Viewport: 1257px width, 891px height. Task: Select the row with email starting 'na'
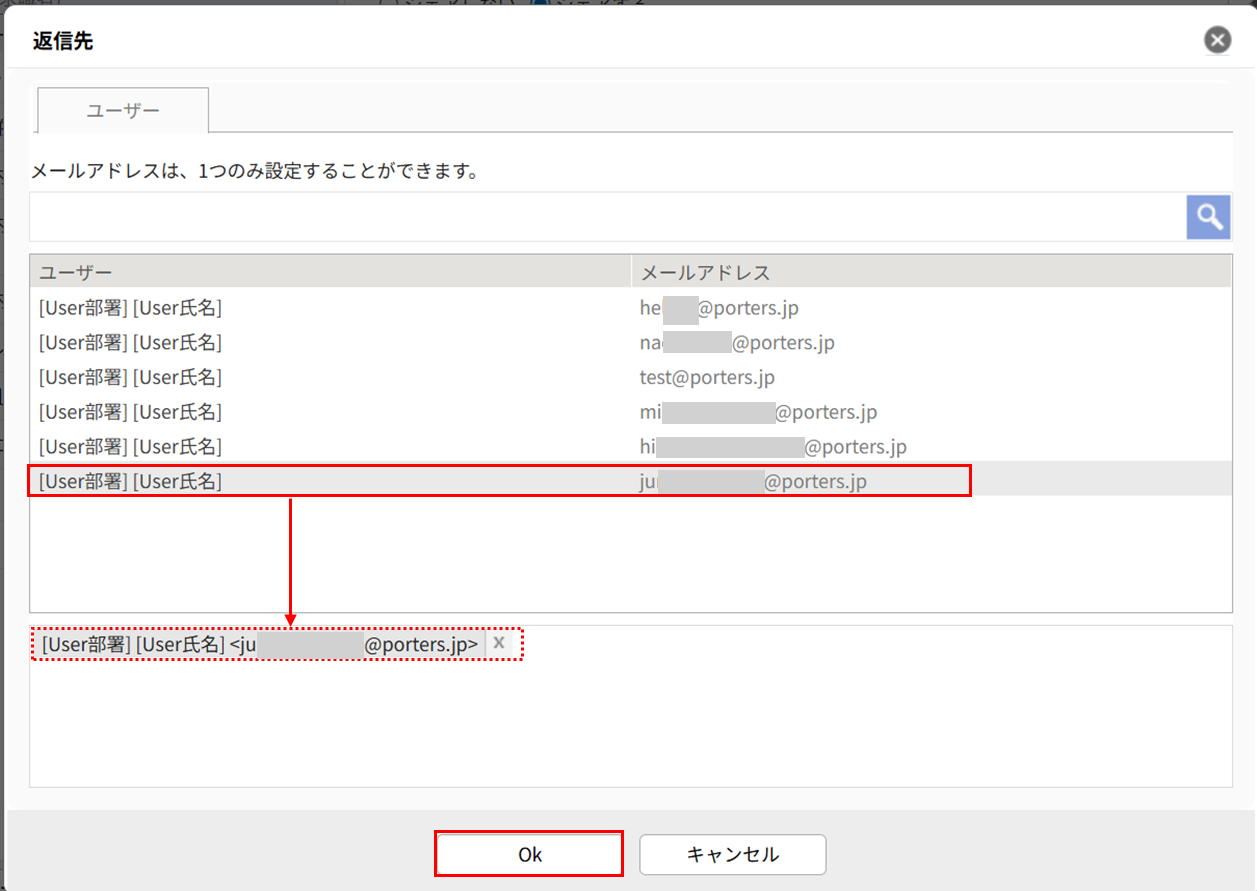click(x=736, y=343)
